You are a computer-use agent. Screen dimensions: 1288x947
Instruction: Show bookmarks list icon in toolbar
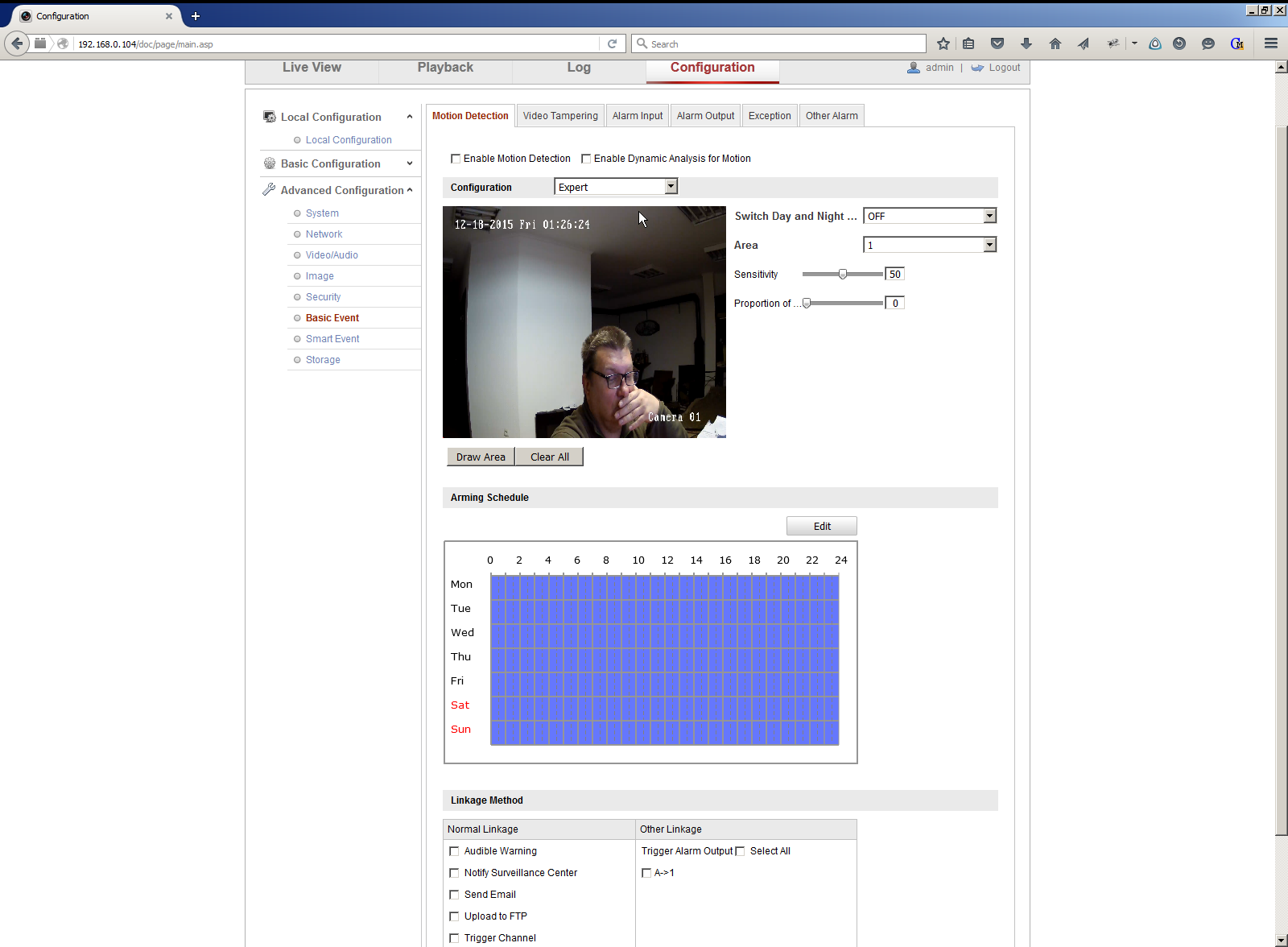pyautogui.click(x=968, y=43)
